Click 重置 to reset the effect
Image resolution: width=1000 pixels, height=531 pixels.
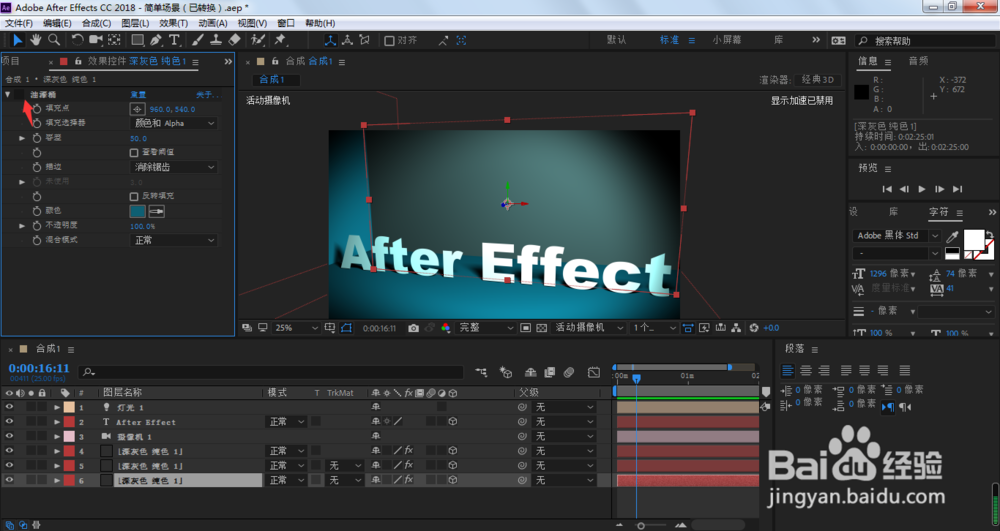[x=138, y=94]
